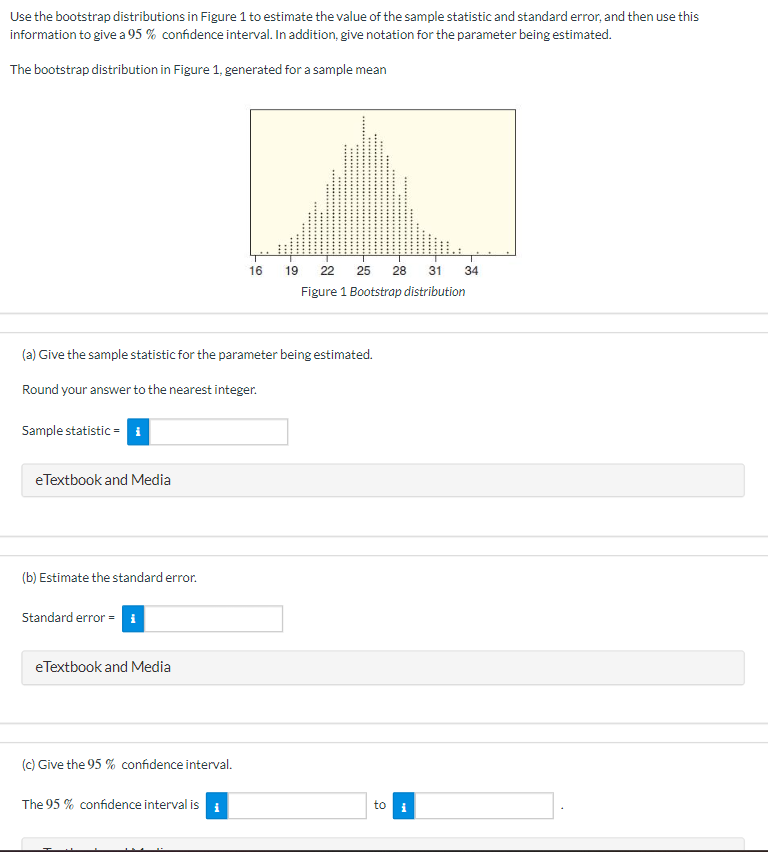Click the info icon beside Sample statistic field
This screenshot has height=852, width=768.
(x=137, y=431)
